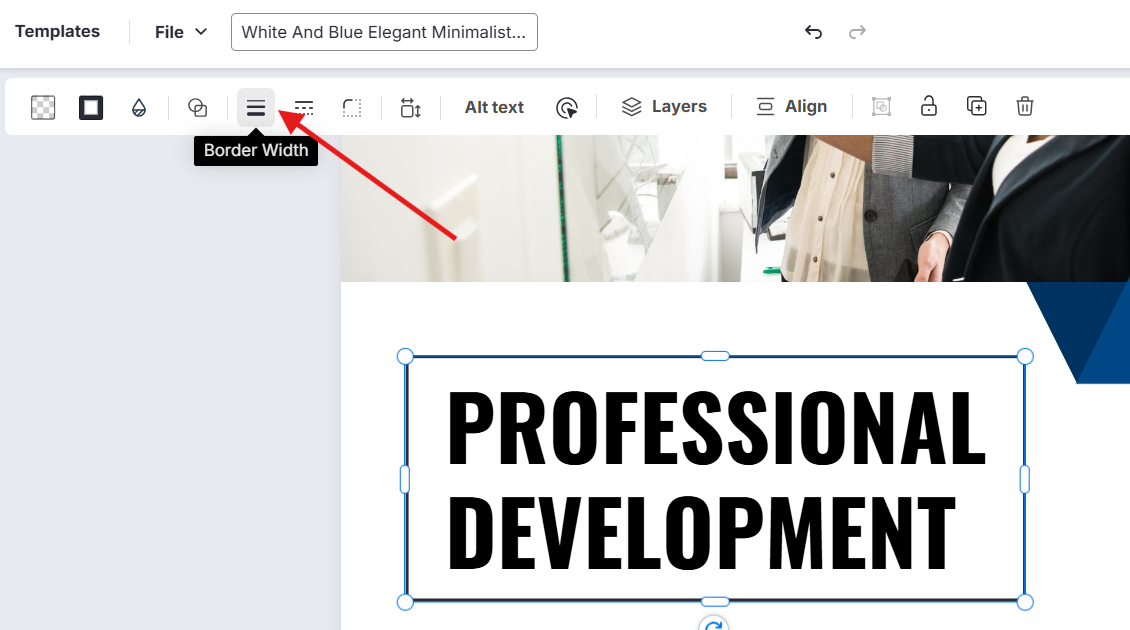Open the border color swatch
1130x630 pixels.
click(x=91, y=107)
